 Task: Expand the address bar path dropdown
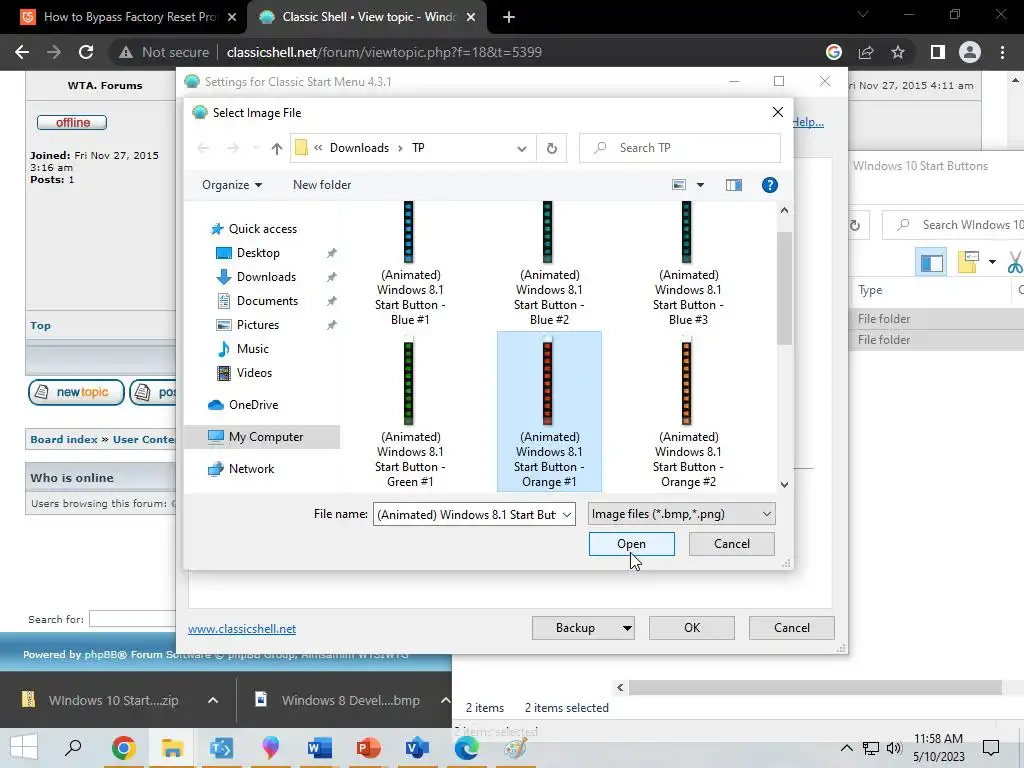[x=522, y=148]
